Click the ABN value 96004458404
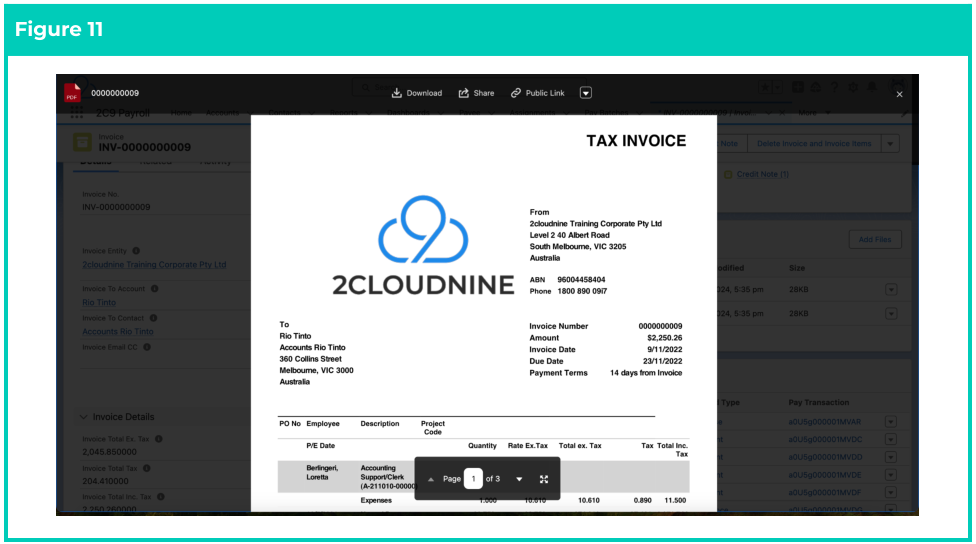 point(581,280)
